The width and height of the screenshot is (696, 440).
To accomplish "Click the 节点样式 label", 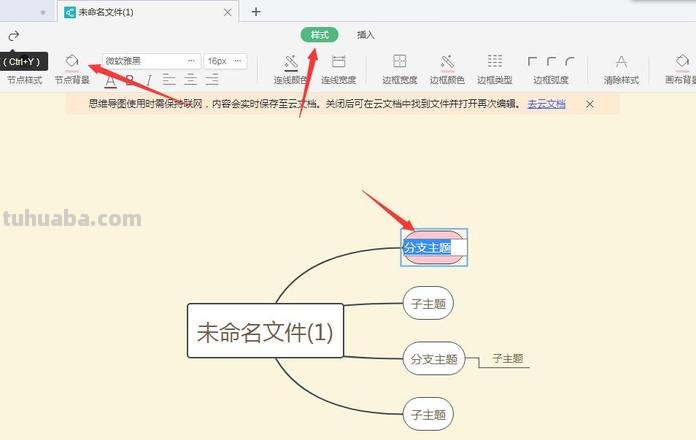I will coord(24,80).
